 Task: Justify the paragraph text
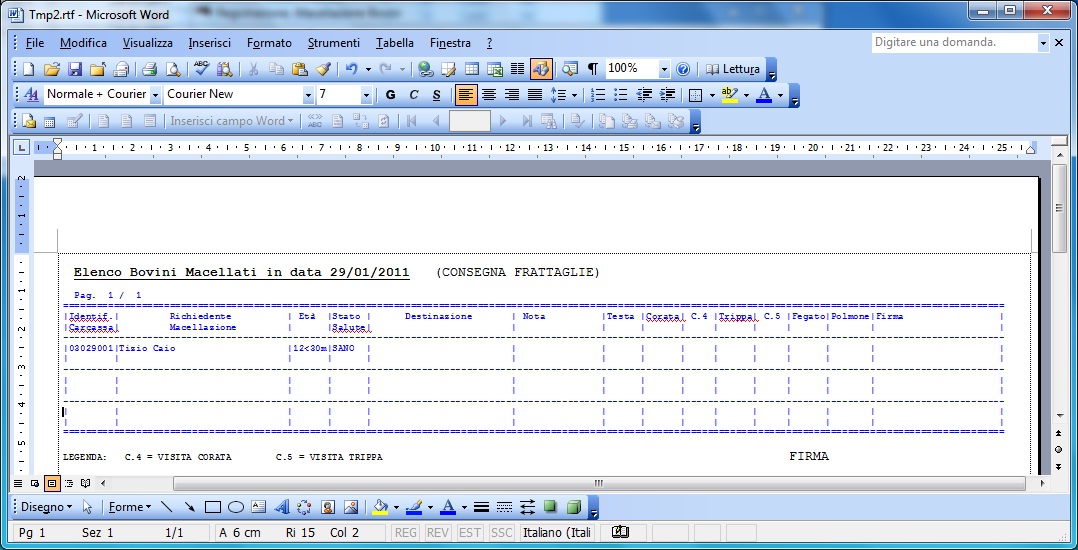pos(535,94)
